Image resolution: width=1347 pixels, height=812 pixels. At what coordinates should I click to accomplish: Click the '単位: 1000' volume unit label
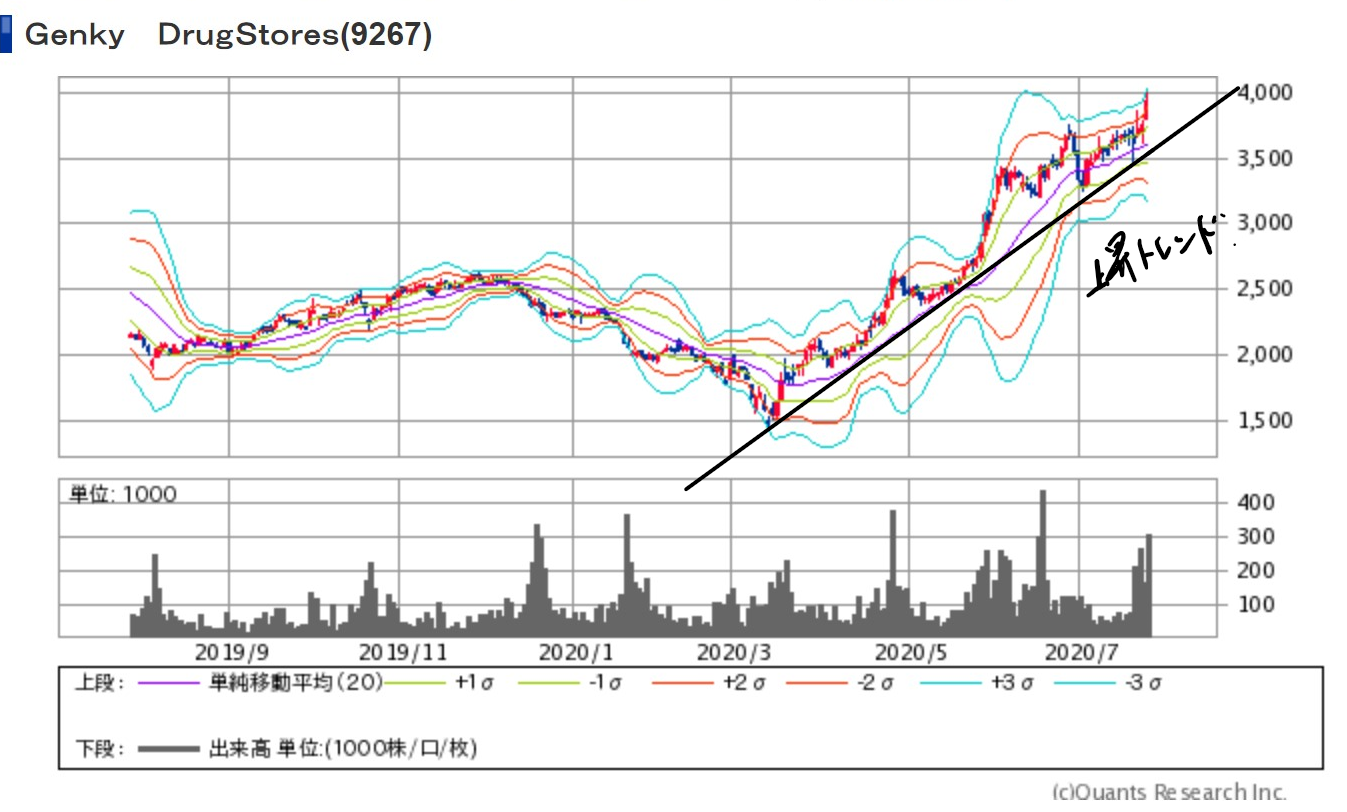[x=122, y=494]
